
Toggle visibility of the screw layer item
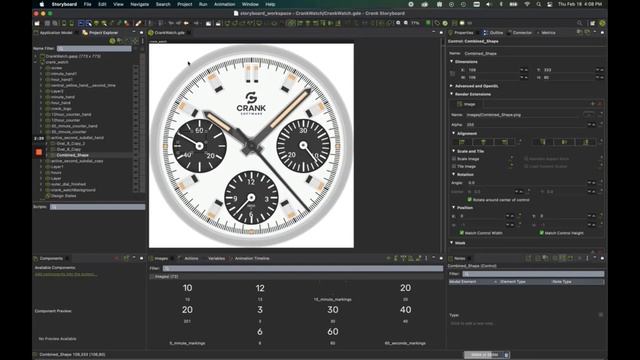(x=136, y=68)
